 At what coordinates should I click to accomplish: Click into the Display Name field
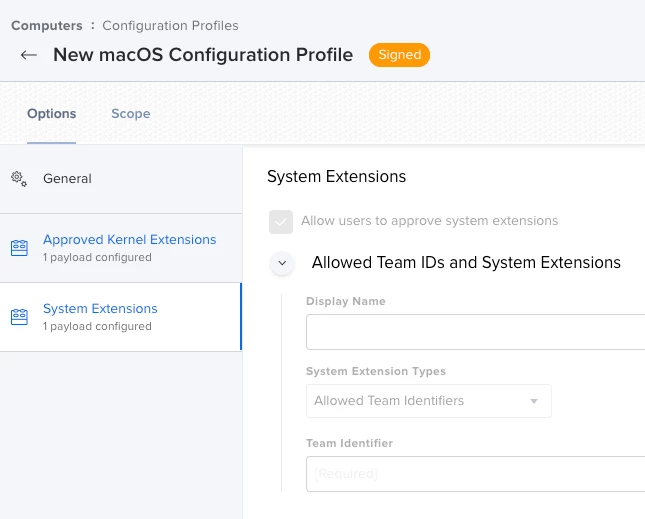[x=476, y=332]
